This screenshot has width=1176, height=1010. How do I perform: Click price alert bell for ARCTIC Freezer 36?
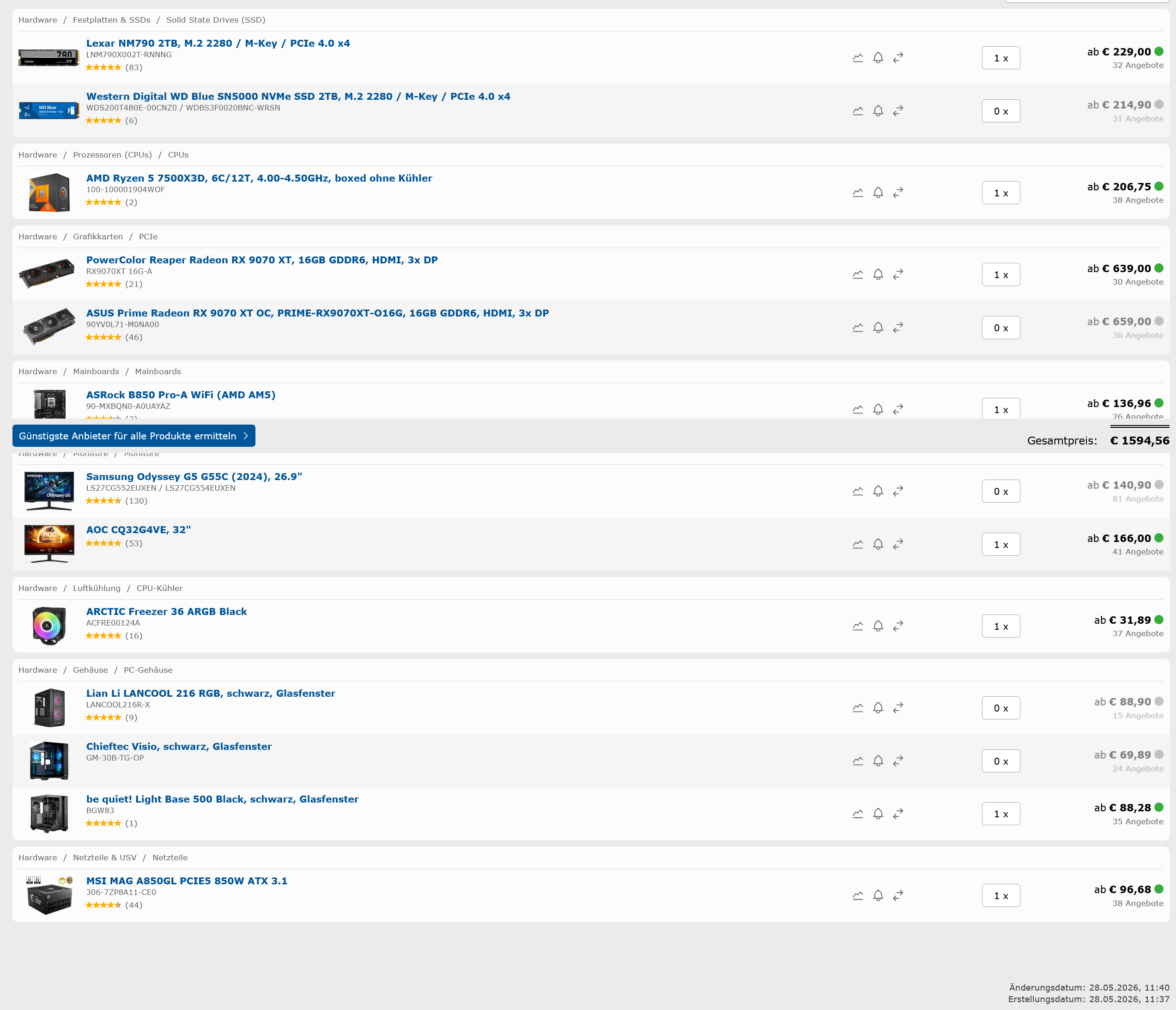tap(878, 626)
